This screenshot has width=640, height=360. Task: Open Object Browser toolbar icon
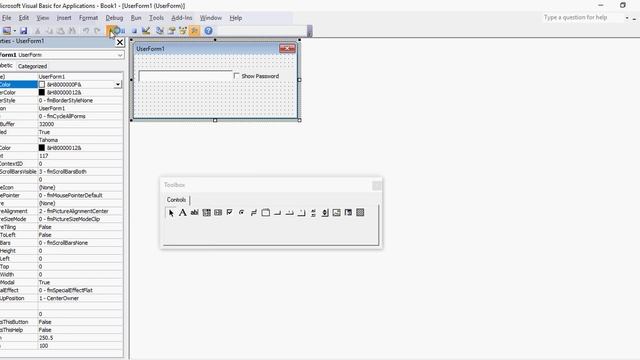point(182,31)
